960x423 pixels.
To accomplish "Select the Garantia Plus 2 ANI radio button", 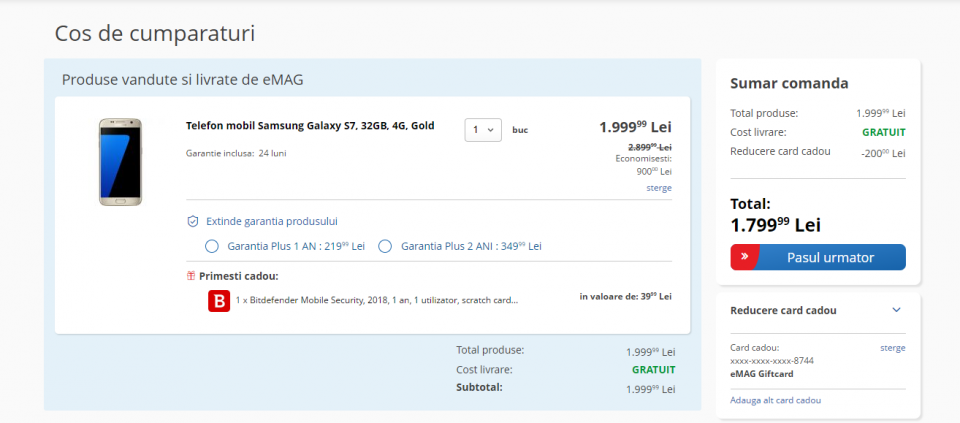I will [x=385, y=246].
